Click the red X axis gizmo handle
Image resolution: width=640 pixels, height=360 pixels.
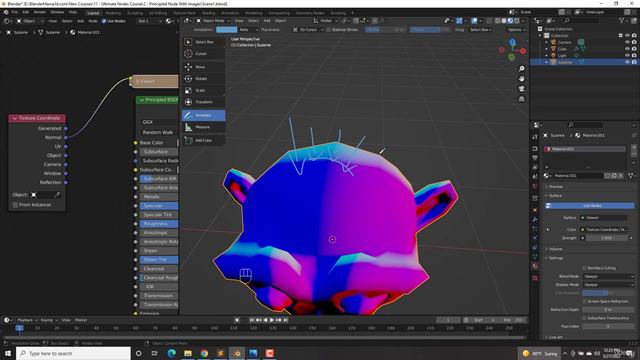(x=523, y=51)
